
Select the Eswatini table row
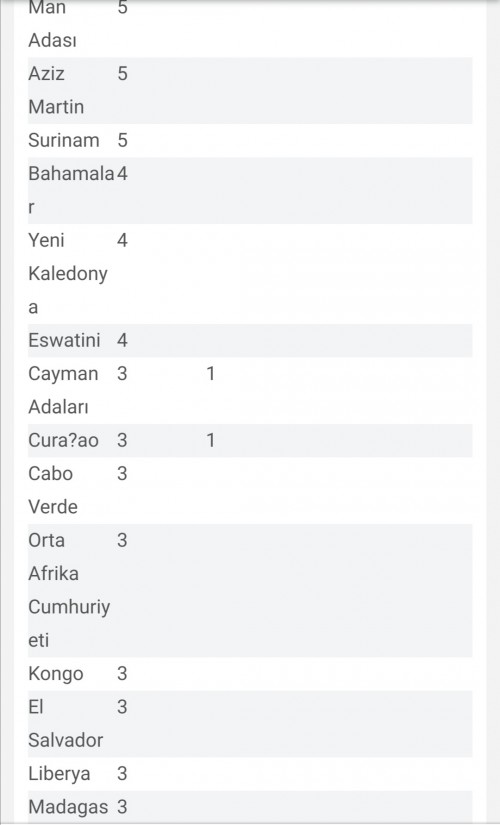click(250, 340)
